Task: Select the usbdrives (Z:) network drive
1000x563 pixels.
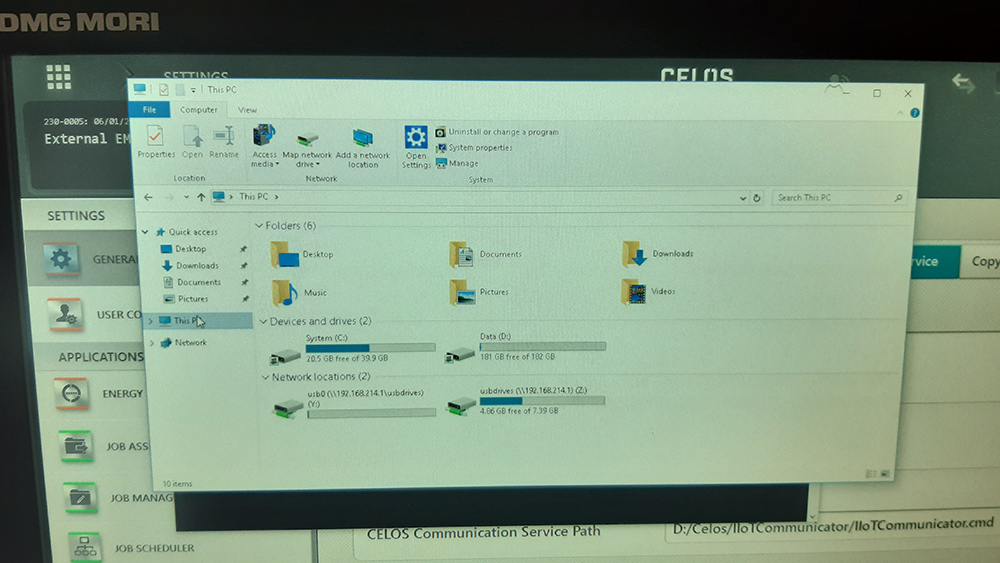Action: pos(526,402)
